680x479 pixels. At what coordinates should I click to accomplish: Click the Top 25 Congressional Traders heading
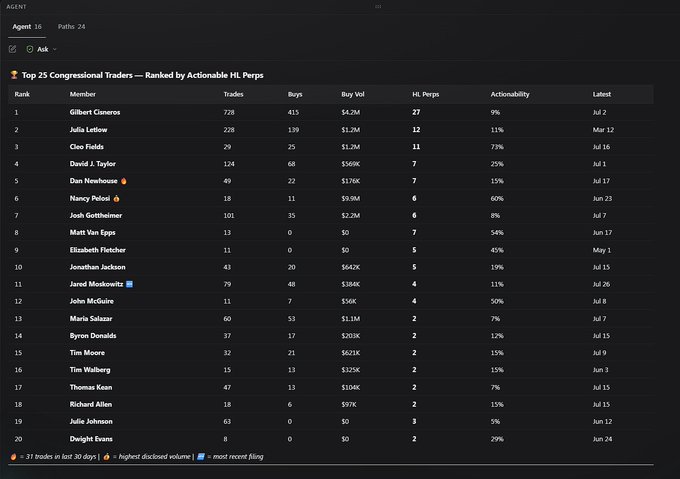pos(143,75)
